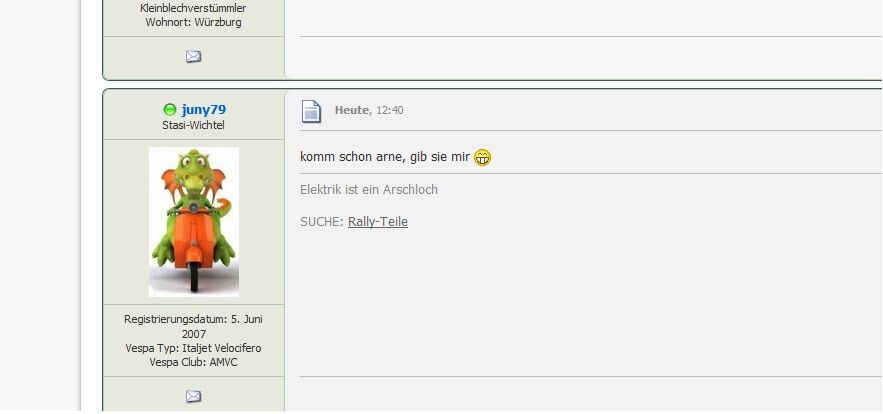Click the Stasi-Wichtel user title

click(193, 125)
